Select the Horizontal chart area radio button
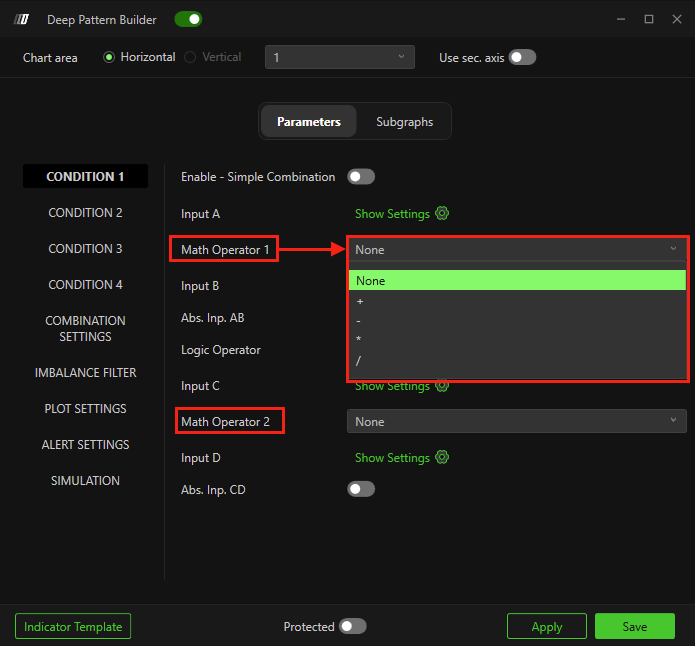 click(110, 57)
